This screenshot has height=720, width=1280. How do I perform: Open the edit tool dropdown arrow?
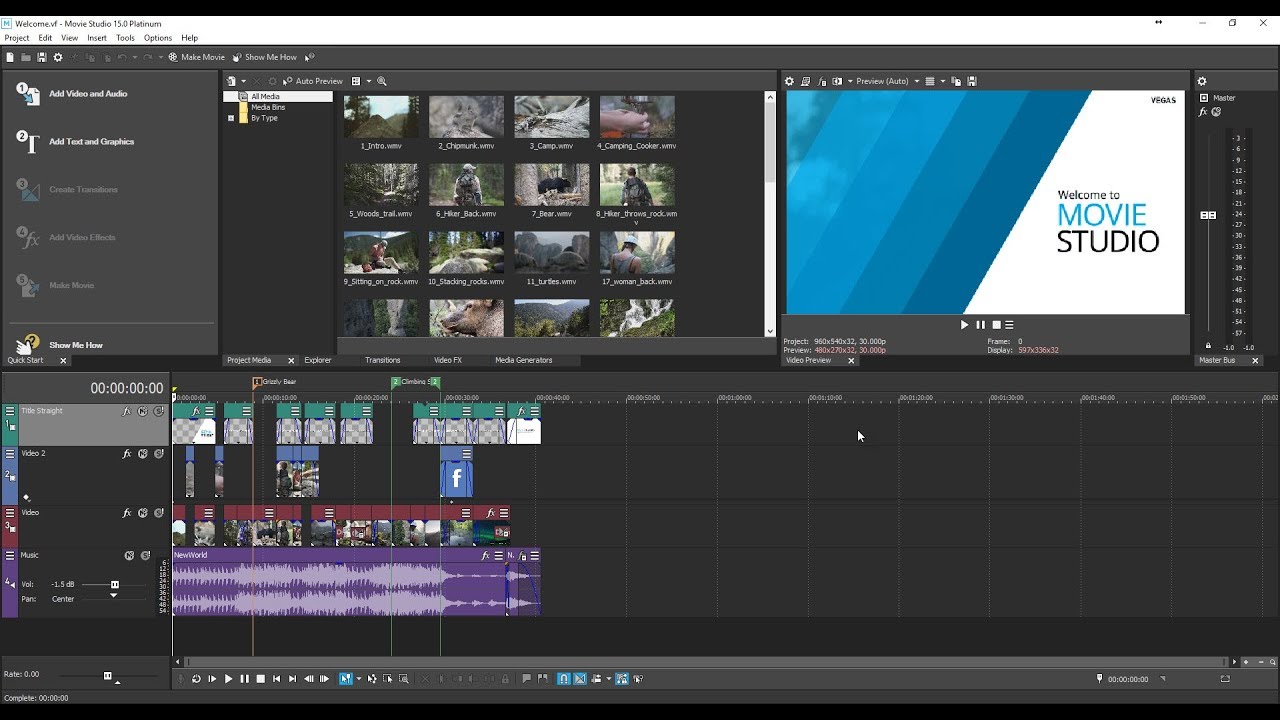pos(358,679)
